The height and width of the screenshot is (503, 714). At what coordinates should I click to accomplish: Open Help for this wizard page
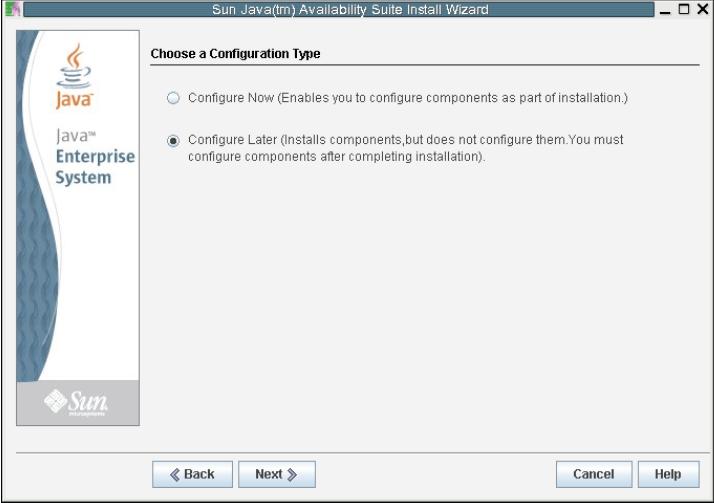tap(668, 474)
